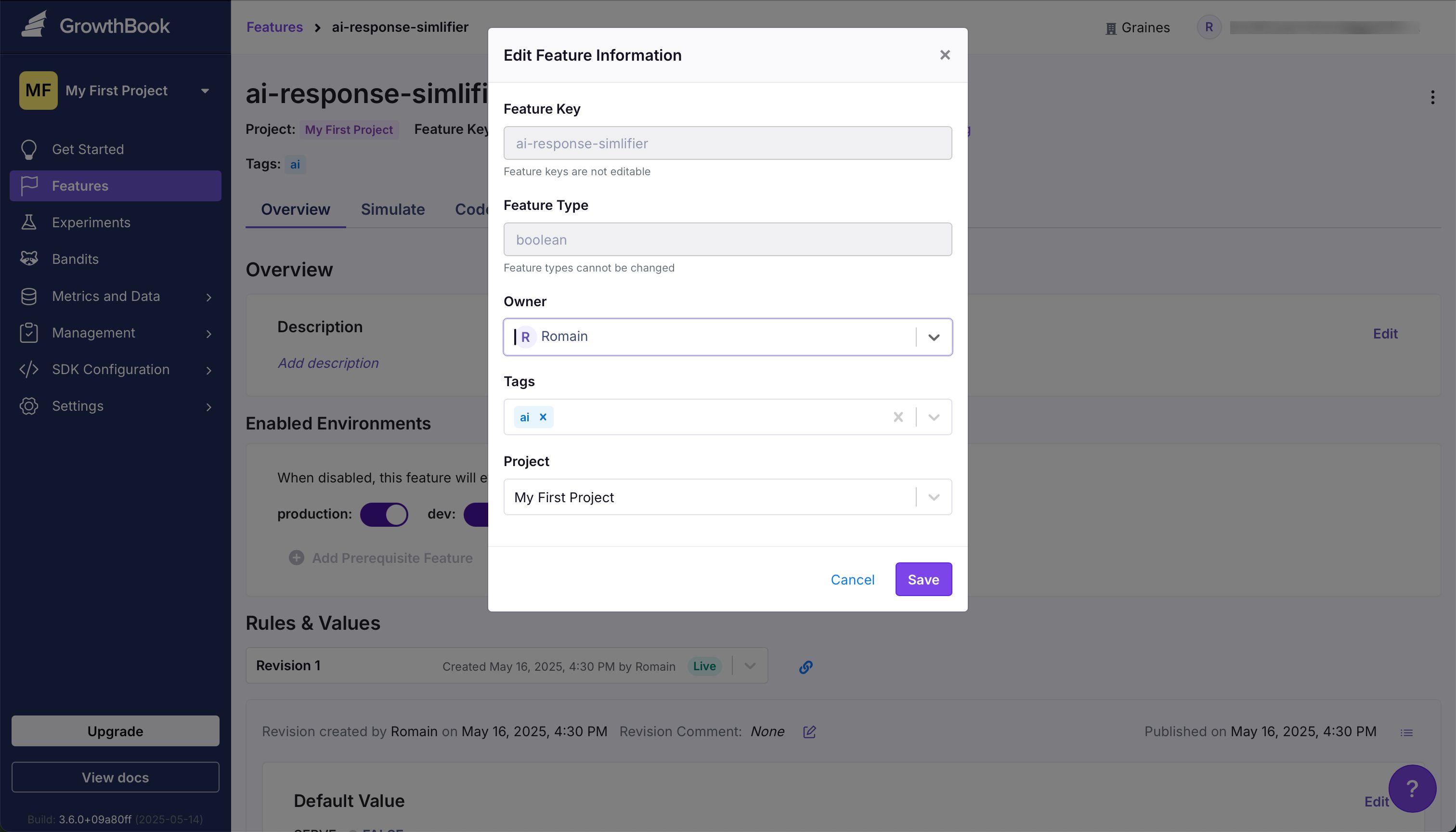Open Get Started in the sidebar

[116, 149]
